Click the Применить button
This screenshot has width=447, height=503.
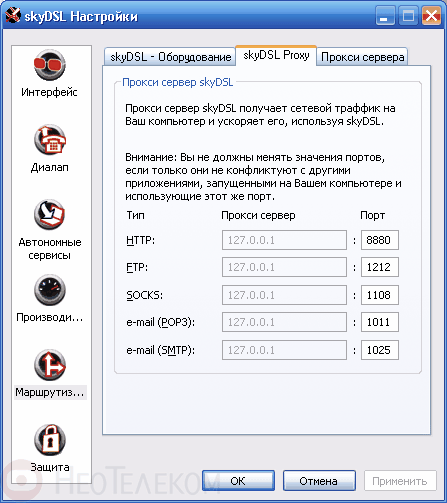tap(400, 481)
